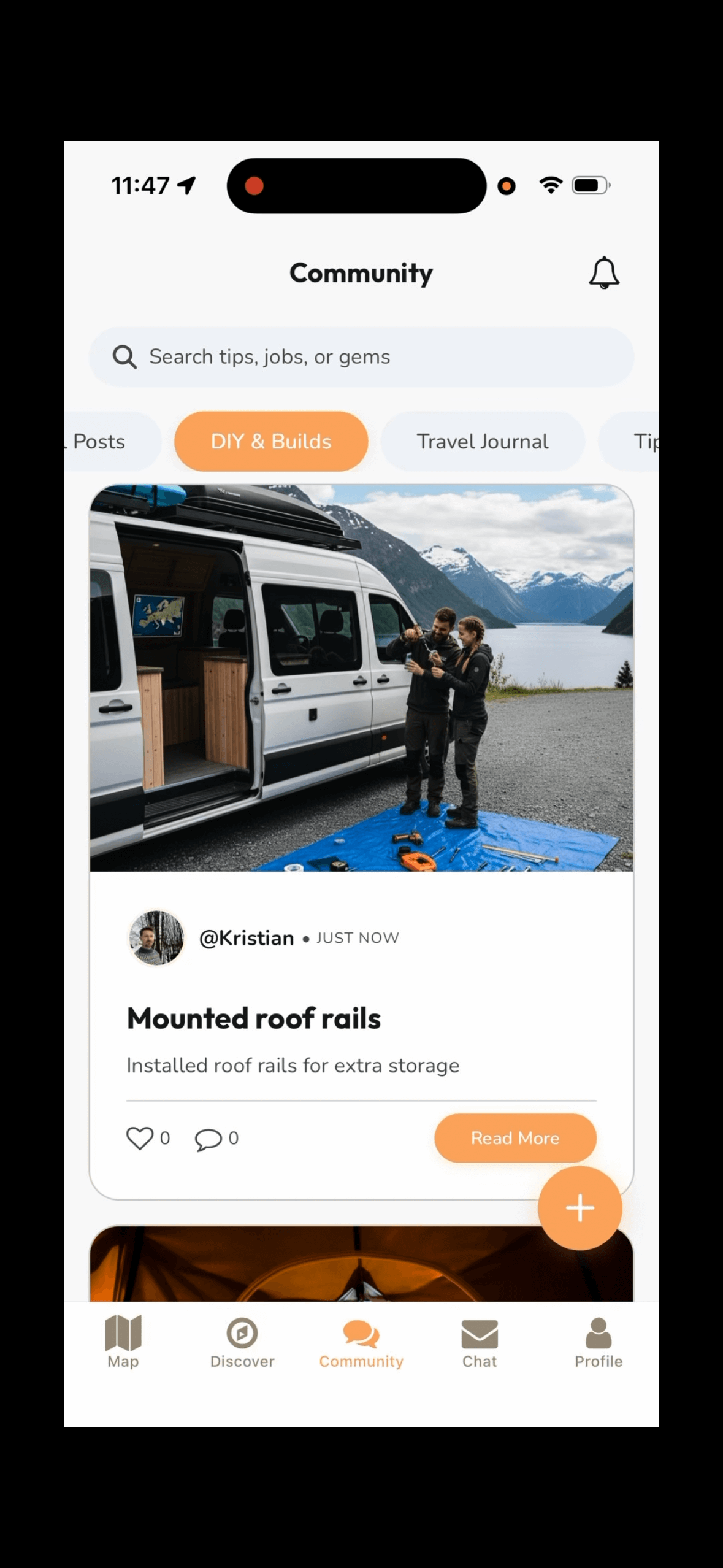Open Chat envelope icon
This screenshot has height=1568, width=723.
pos(480,1334)
